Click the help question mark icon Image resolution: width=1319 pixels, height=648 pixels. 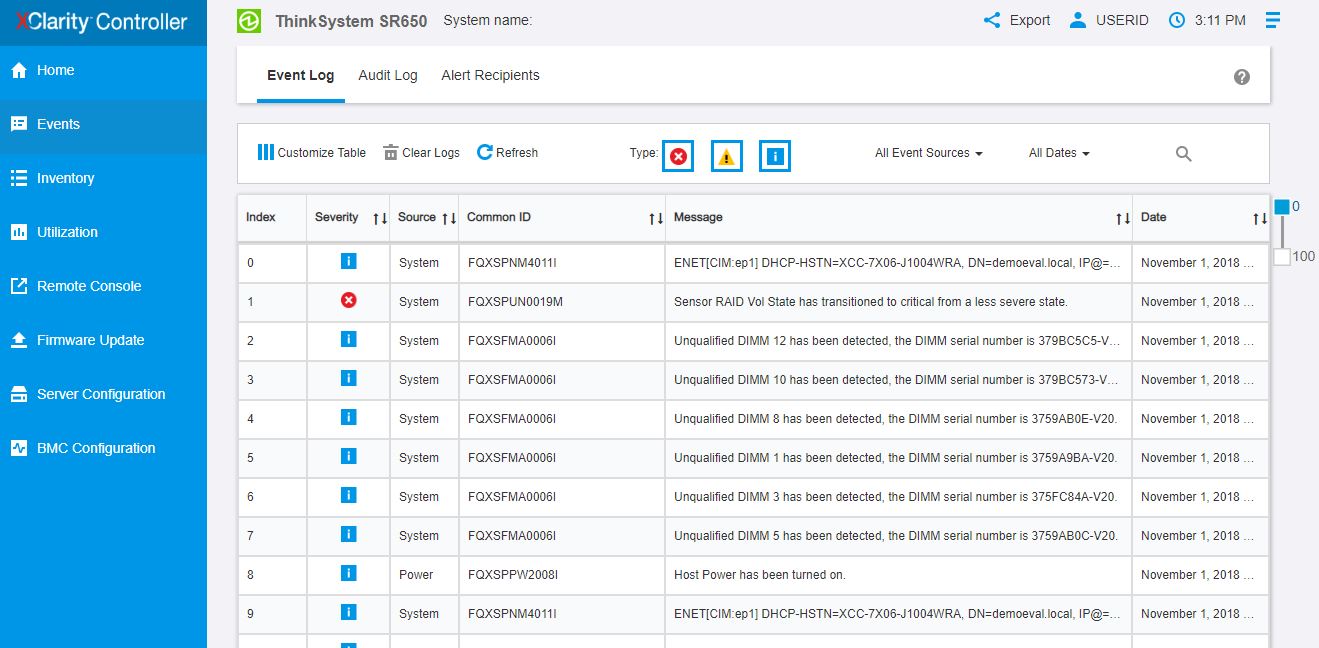point(1241,77)
